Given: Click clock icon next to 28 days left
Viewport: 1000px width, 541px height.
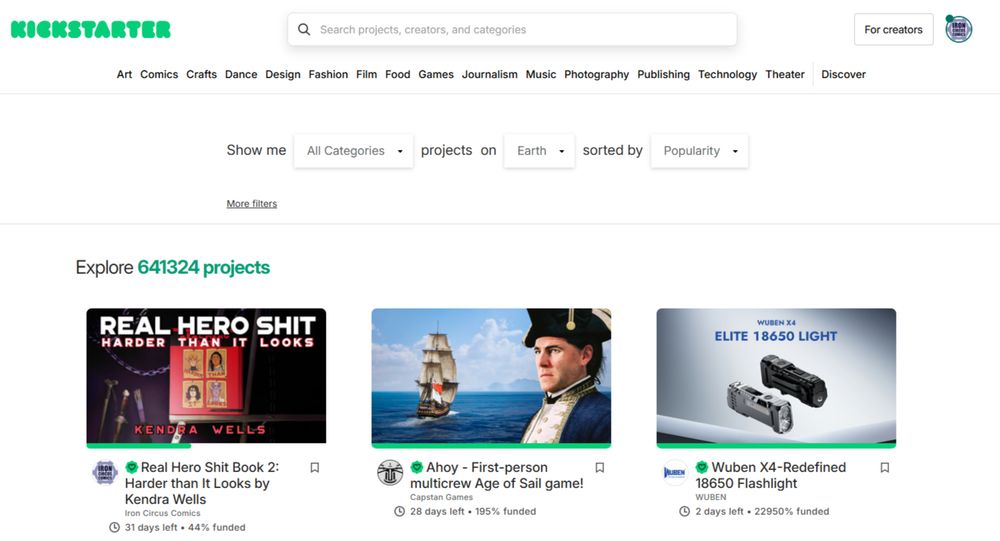Looking at the screenshot, I should tap(399, 512).
